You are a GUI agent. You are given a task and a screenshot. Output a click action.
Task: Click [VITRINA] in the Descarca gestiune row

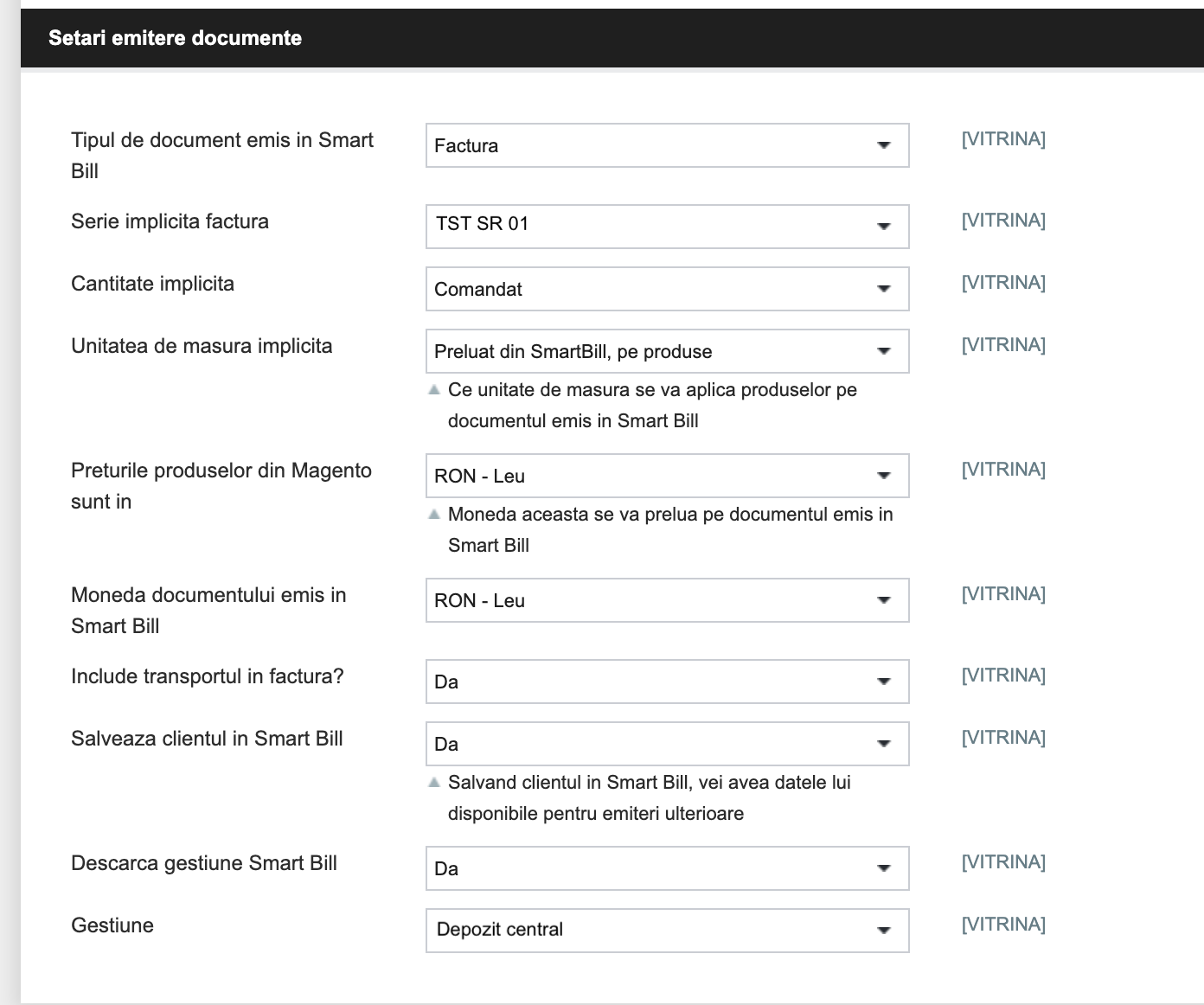pyautogui.click(x=1003, y=862)
